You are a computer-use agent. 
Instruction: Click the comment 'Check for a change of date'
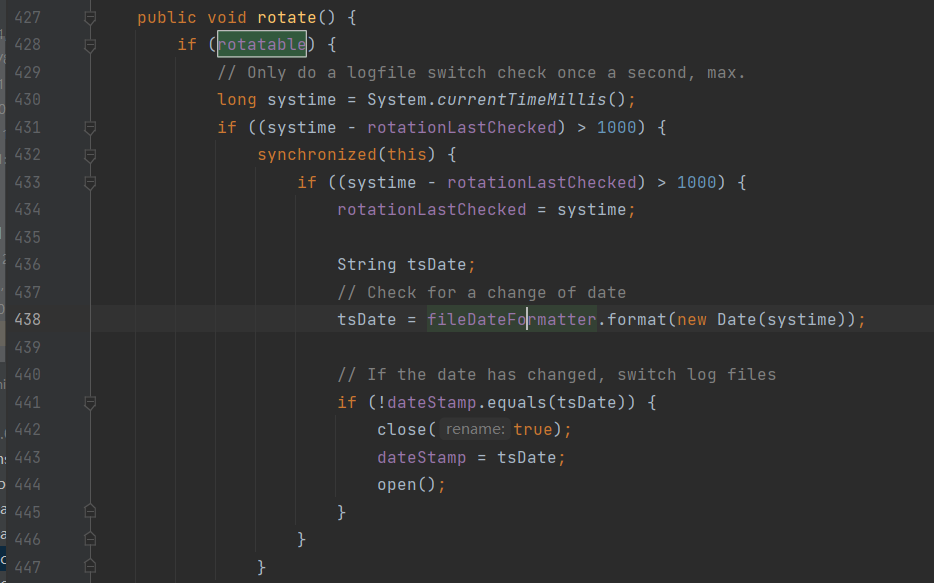[495, 293]
